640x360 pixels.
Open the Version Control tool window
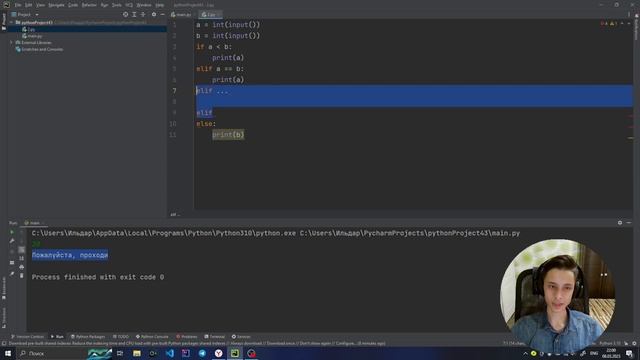pyautogui.click(x=27, y=337)
